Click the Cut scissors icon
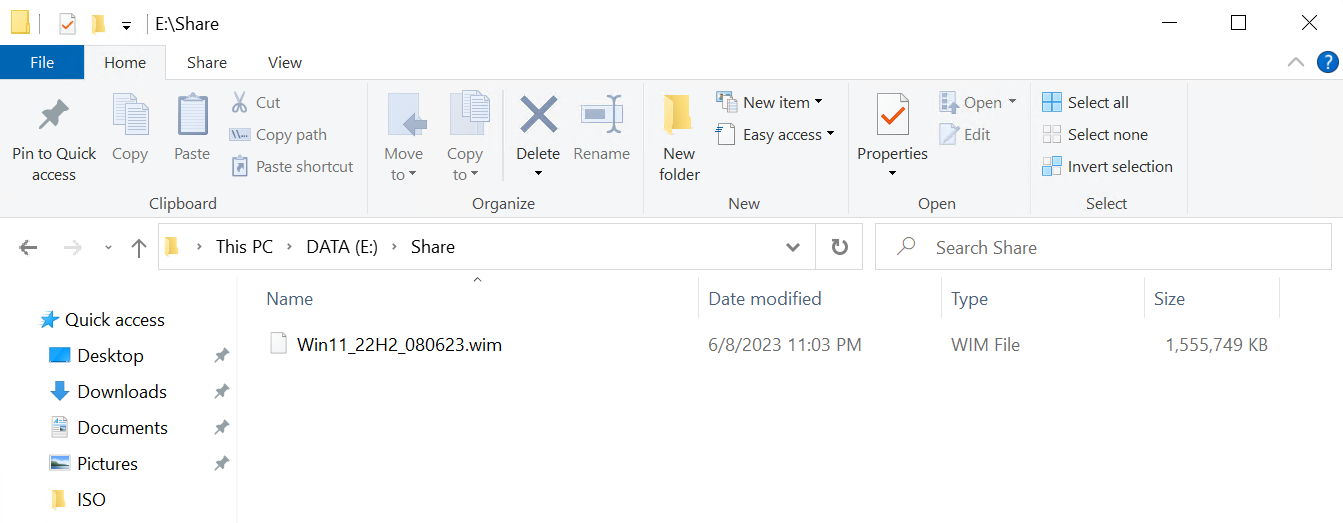This screenshot has width=1343, height=523. 240,102
